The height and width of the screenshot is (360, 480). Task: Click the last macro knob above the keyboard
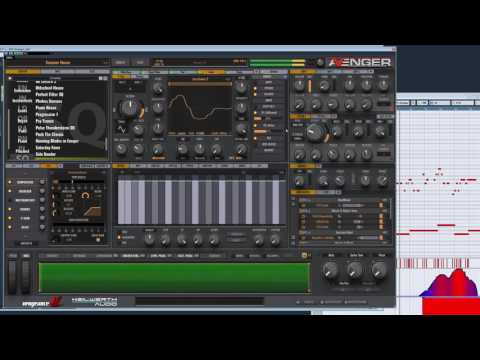[379, 270]
